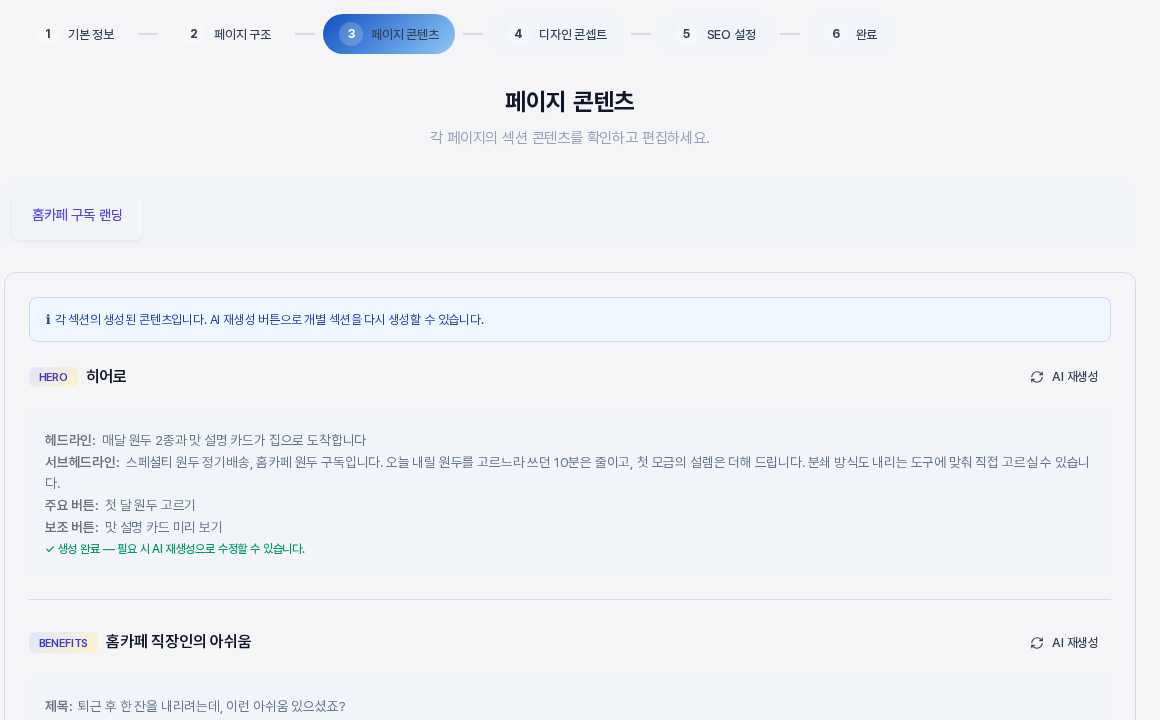This screenshot has height=720, width=1160.
Task: Click the 주요 버튼 value 첫 달 원두 고르기
Action: 150,505
